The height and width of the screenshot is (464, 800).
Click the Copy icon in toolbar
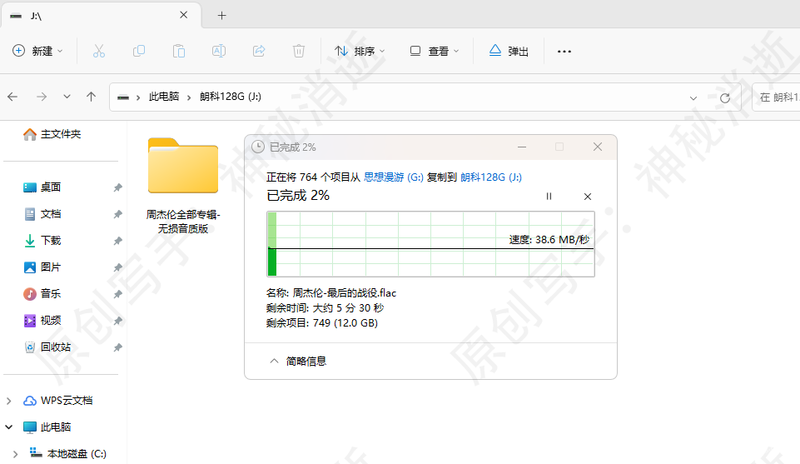[x=139, y=51]
